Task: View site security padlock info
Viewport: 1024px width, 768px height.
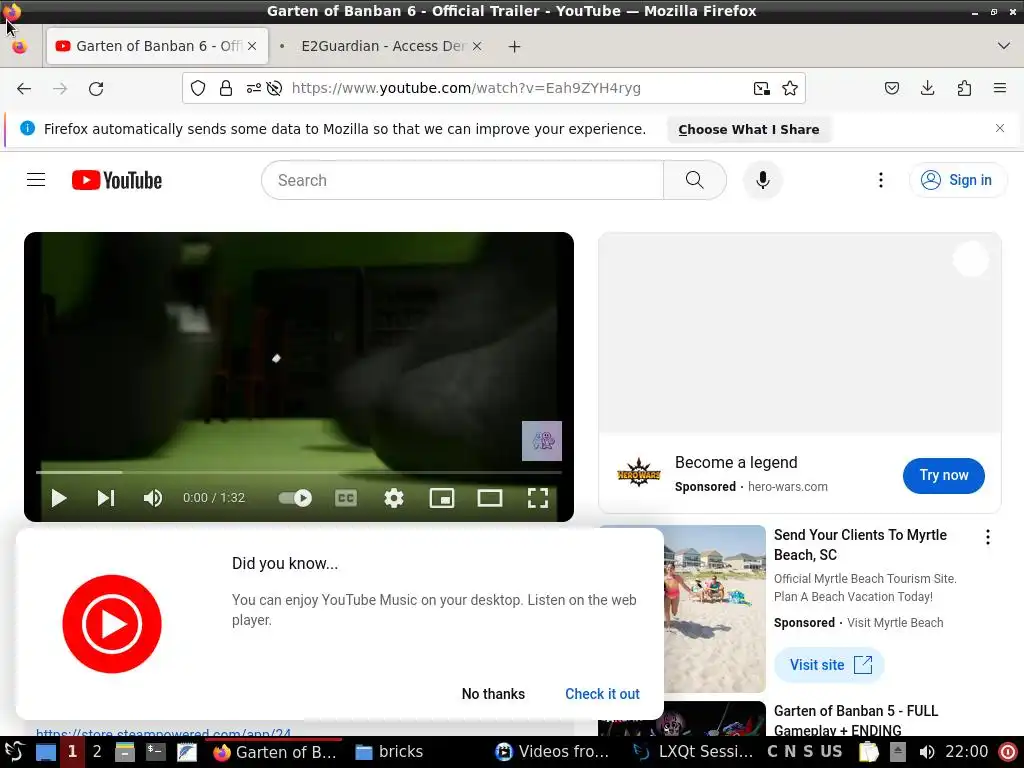Action: 226,88
